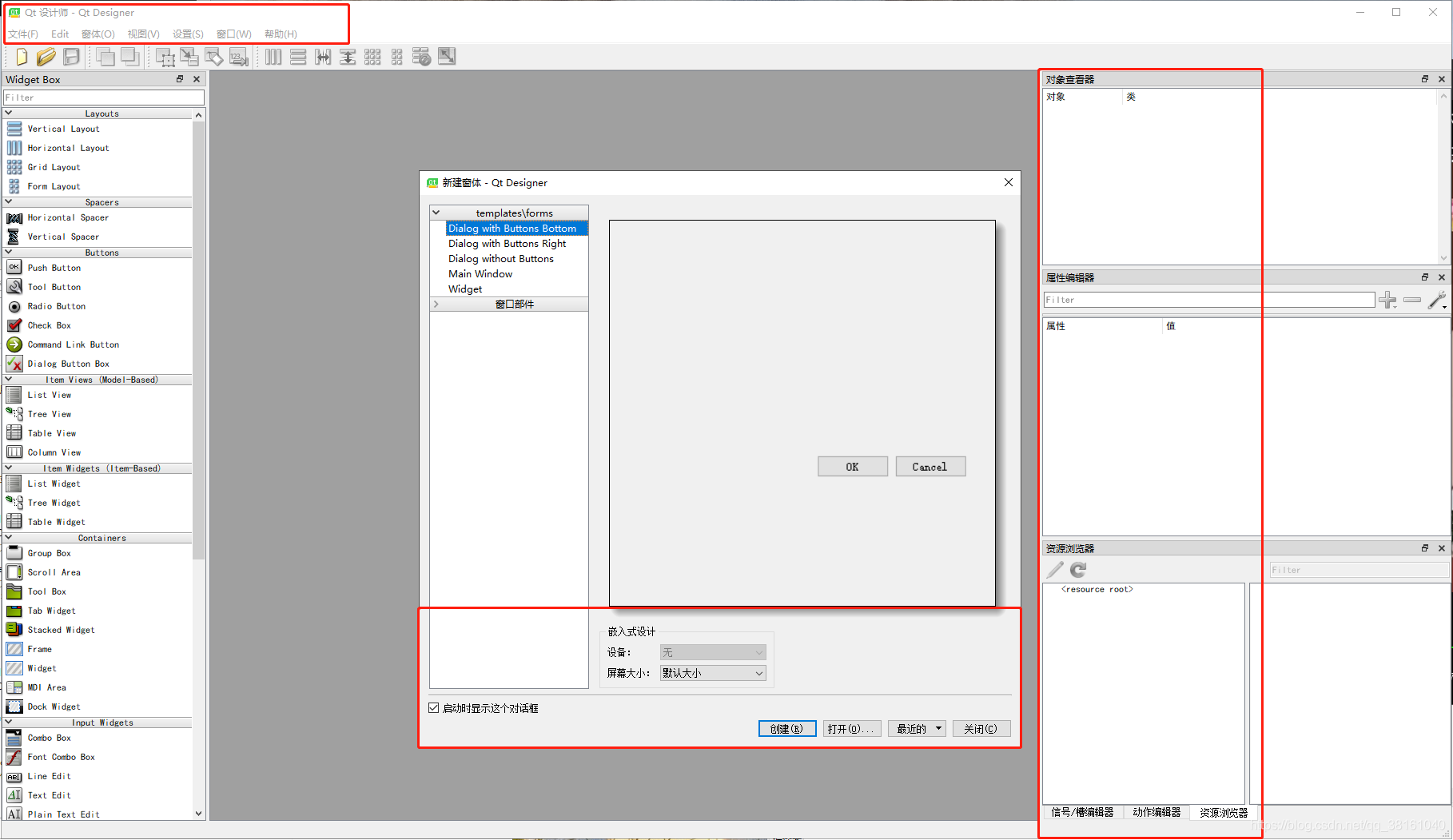
Task: Click the 关闭(C) button
Action: point(981,729)
